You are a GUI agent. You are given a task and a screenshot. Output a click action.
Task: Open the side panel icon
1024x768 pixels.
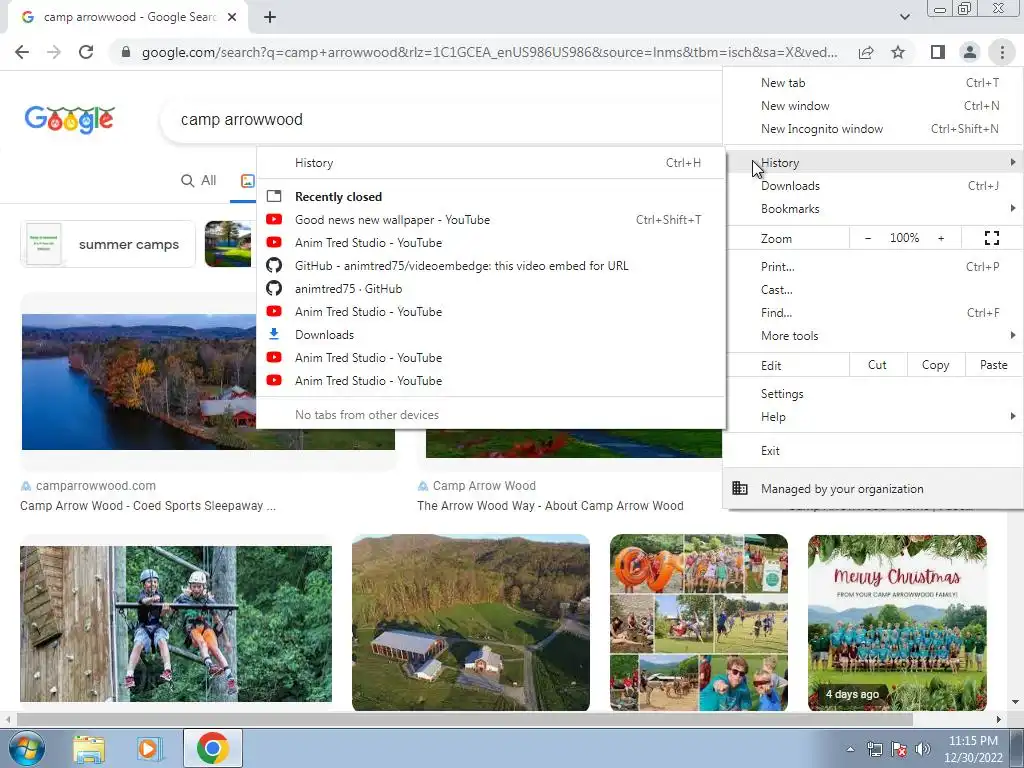[x=938, y=52]
